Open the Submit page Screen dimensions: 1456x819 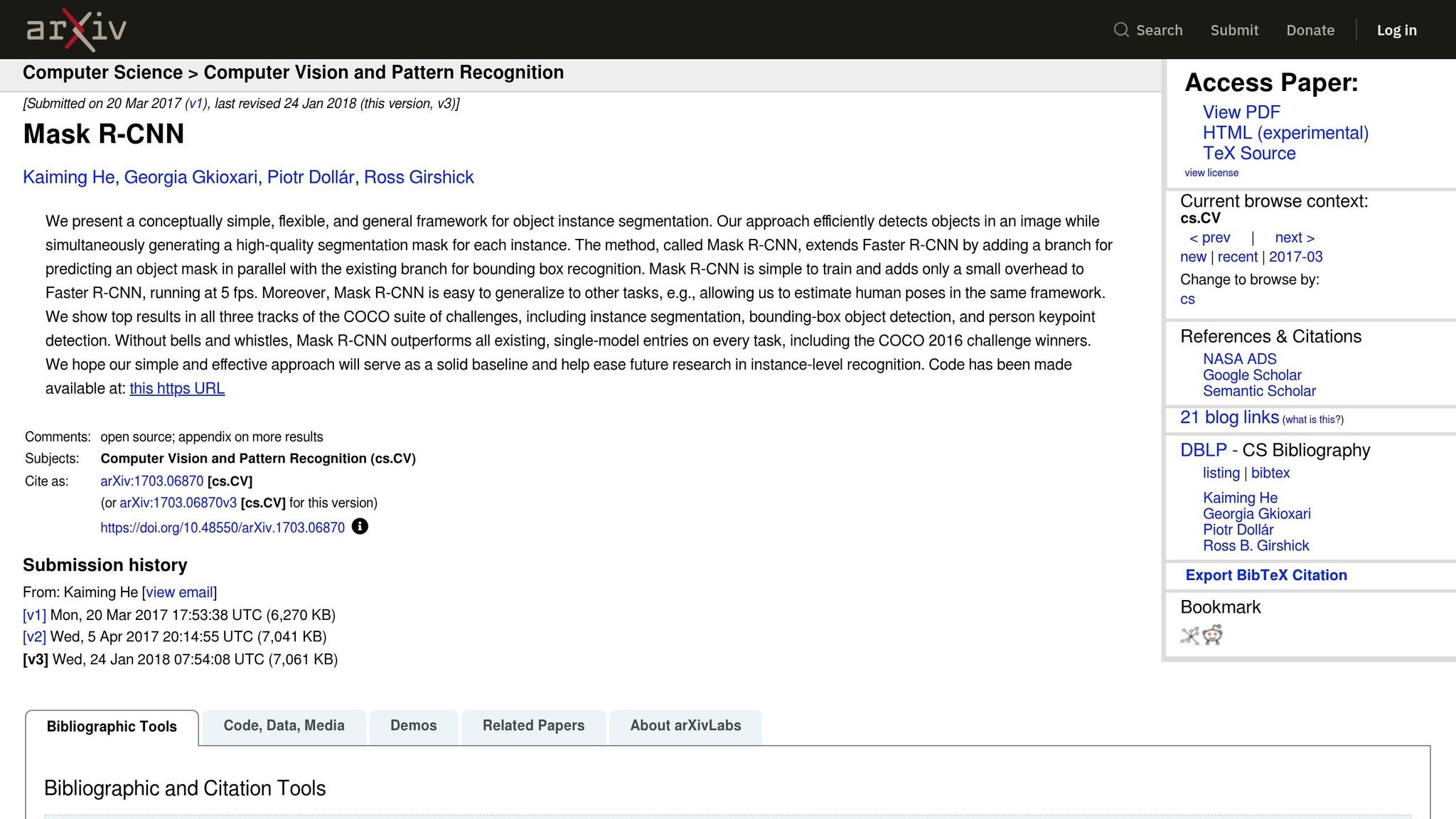[1234, 30]
